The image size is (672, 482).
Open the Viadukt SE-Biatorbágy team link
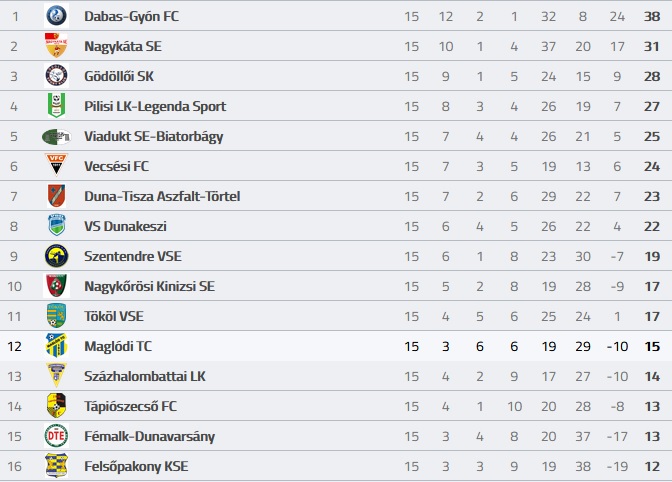(153, 136)
